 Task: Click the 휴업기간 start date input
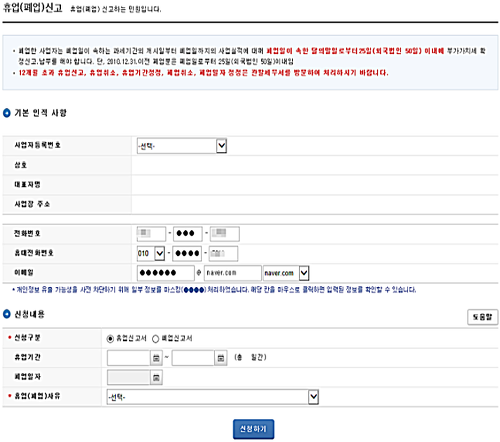(x=129, y=358)
